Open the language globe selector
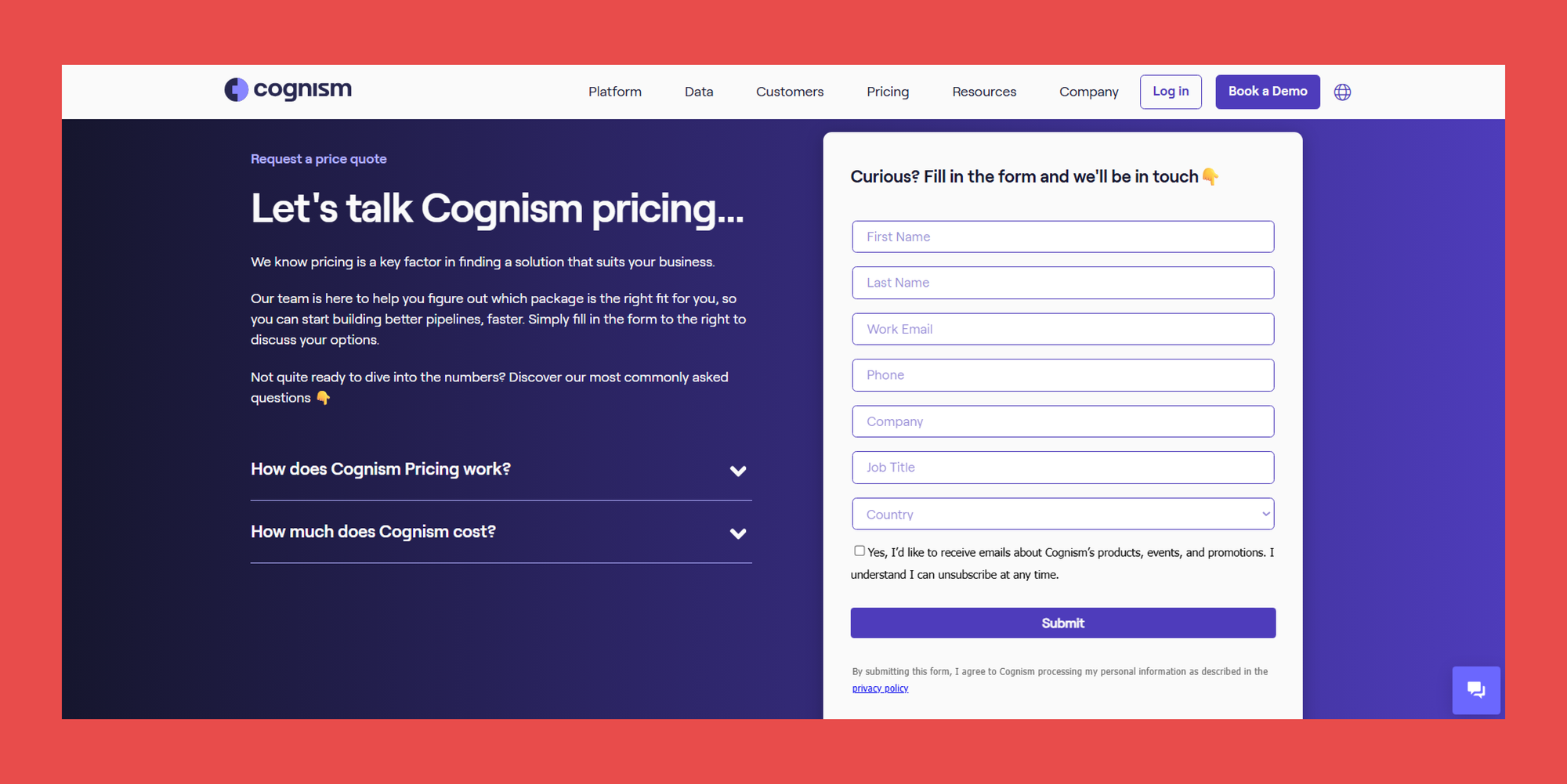This screenshot has height=784, width=1567. coord(1342,92)
